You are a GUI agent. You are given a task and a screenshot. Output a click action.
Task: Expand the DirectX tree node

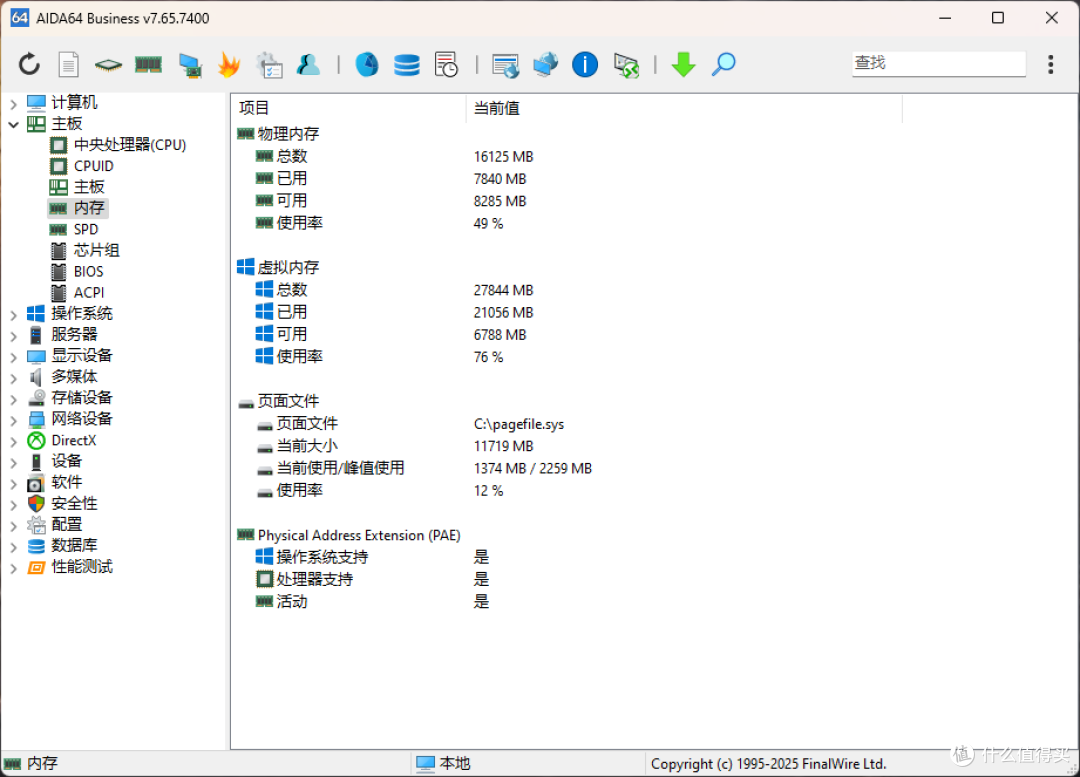[14, 442]
